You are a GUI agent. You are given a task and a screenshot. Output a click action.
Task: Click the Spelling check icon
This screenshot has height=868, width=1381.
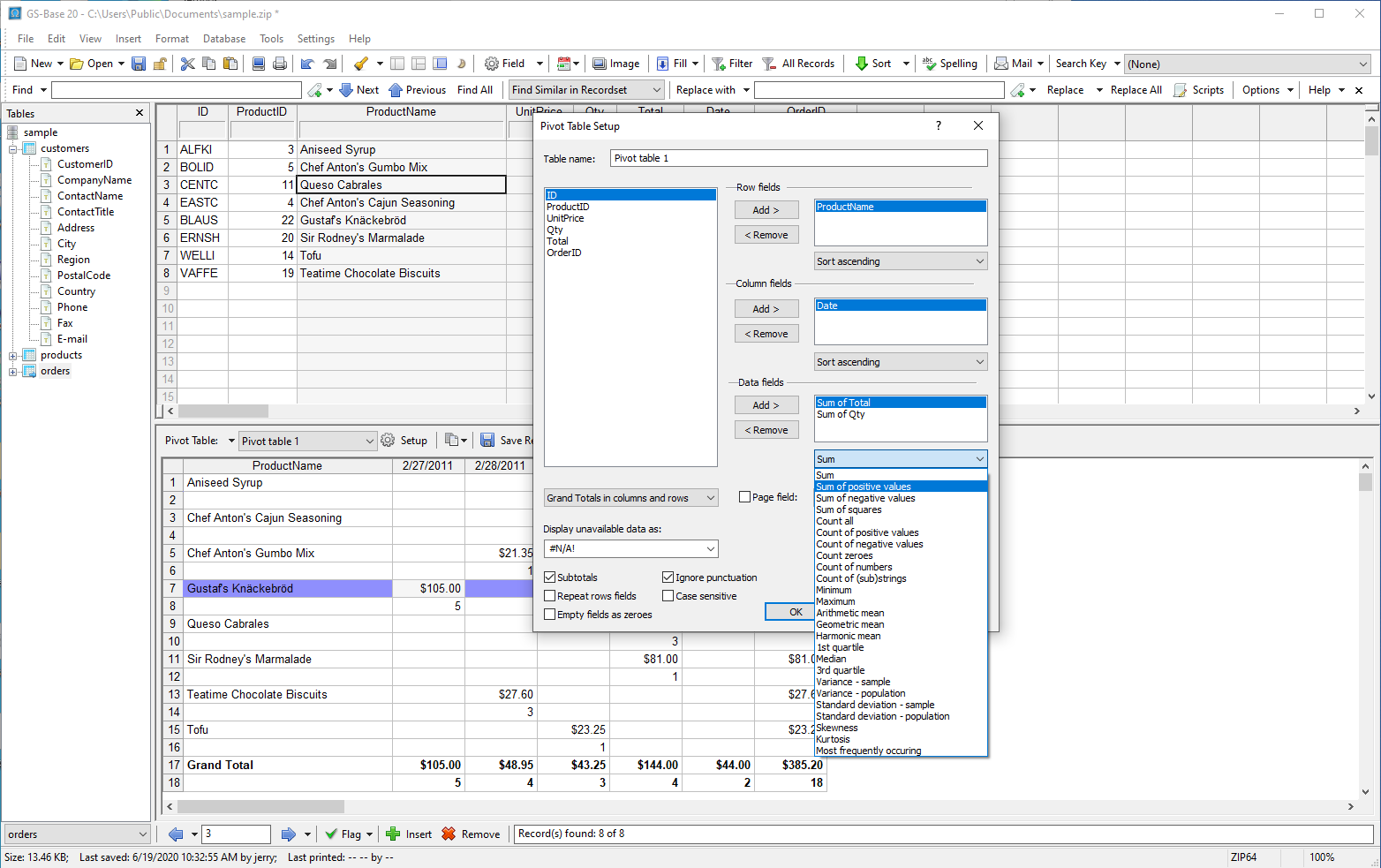click(x=929, y=64)
